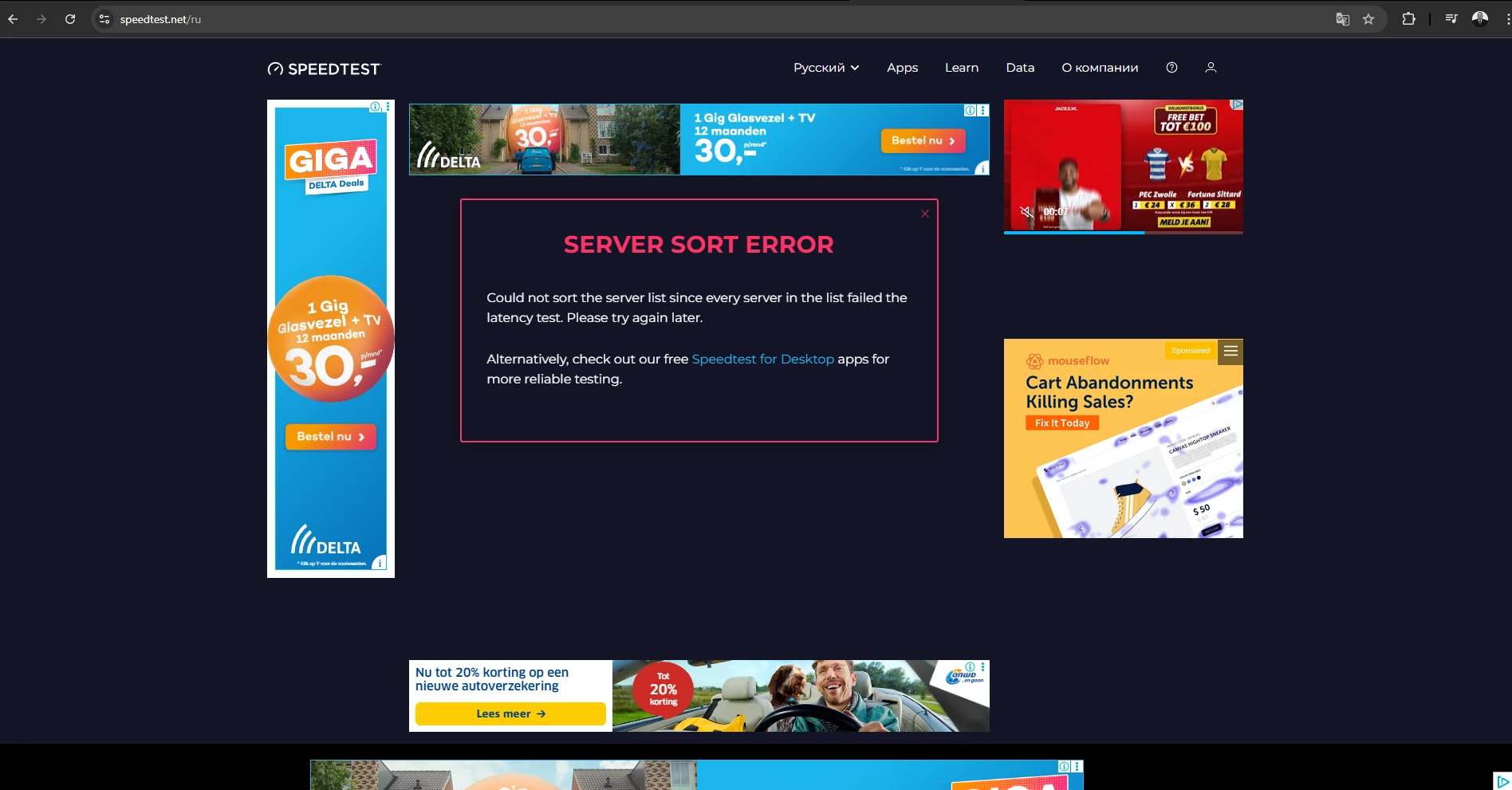
Task: Open ad options dots on sticky bottom ad
Action: [x=1077, y=766]
